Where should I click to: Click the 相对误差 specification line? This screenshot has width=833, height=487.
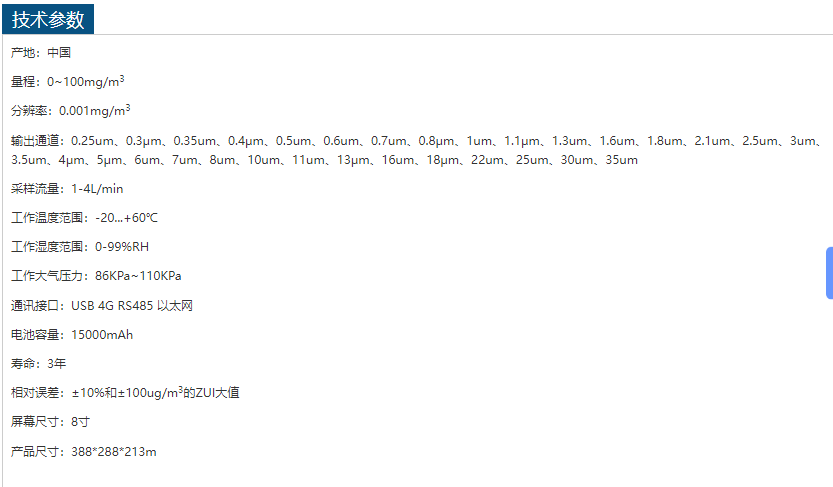pos(125,393)
